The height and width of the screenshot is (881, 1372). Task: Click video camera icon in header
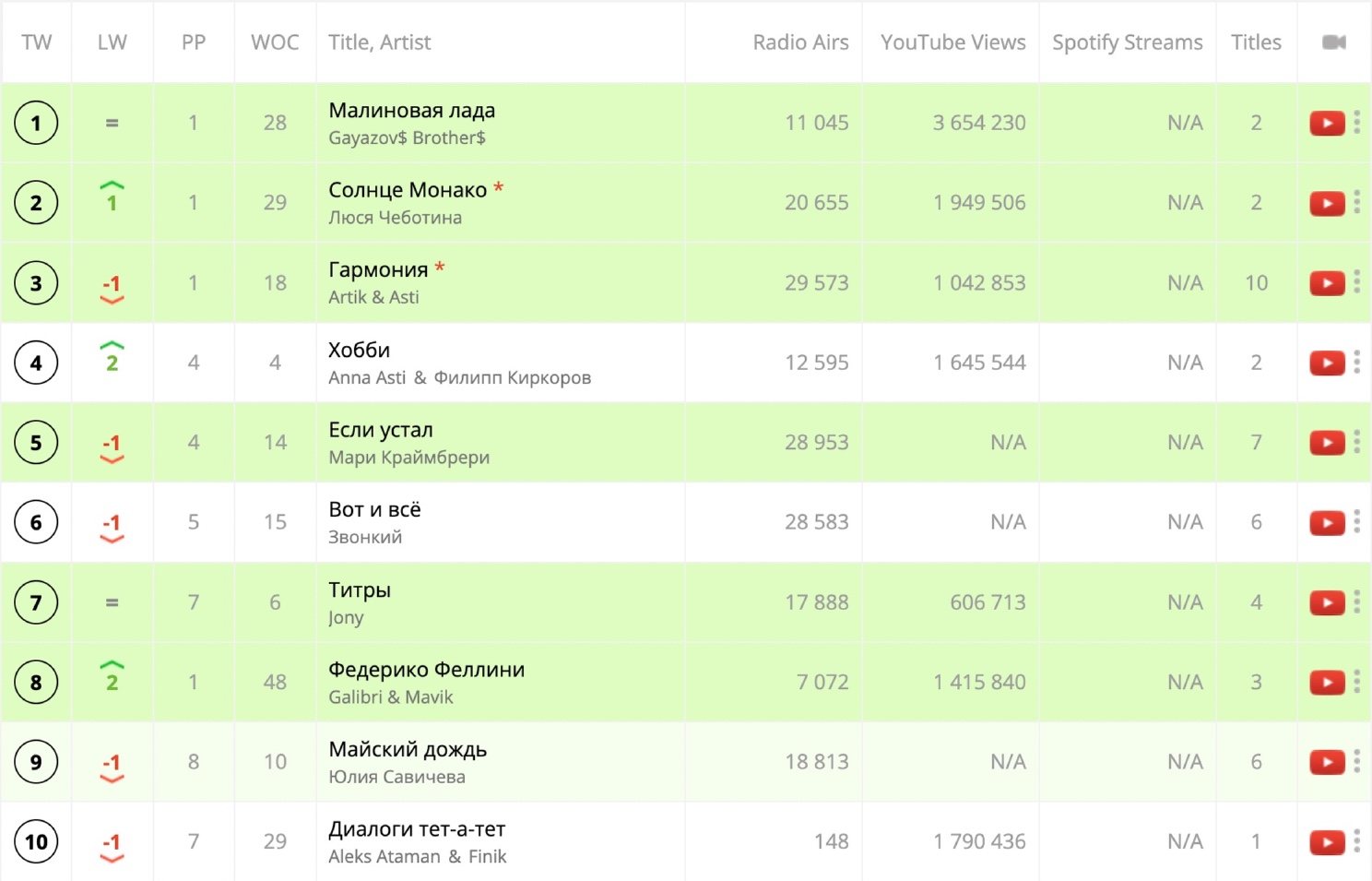pos(1334,42)
